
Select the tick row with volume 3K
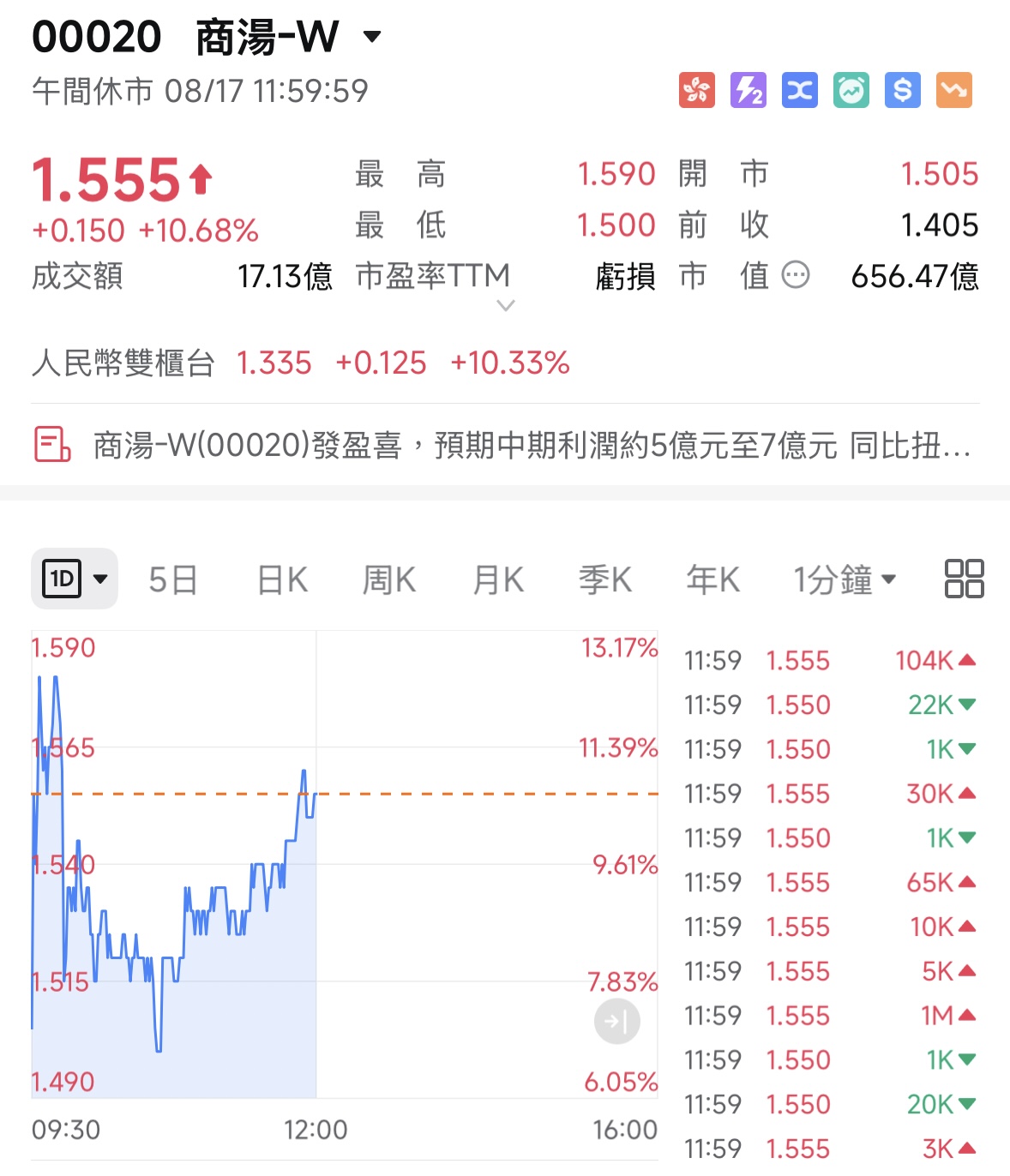830,1149
